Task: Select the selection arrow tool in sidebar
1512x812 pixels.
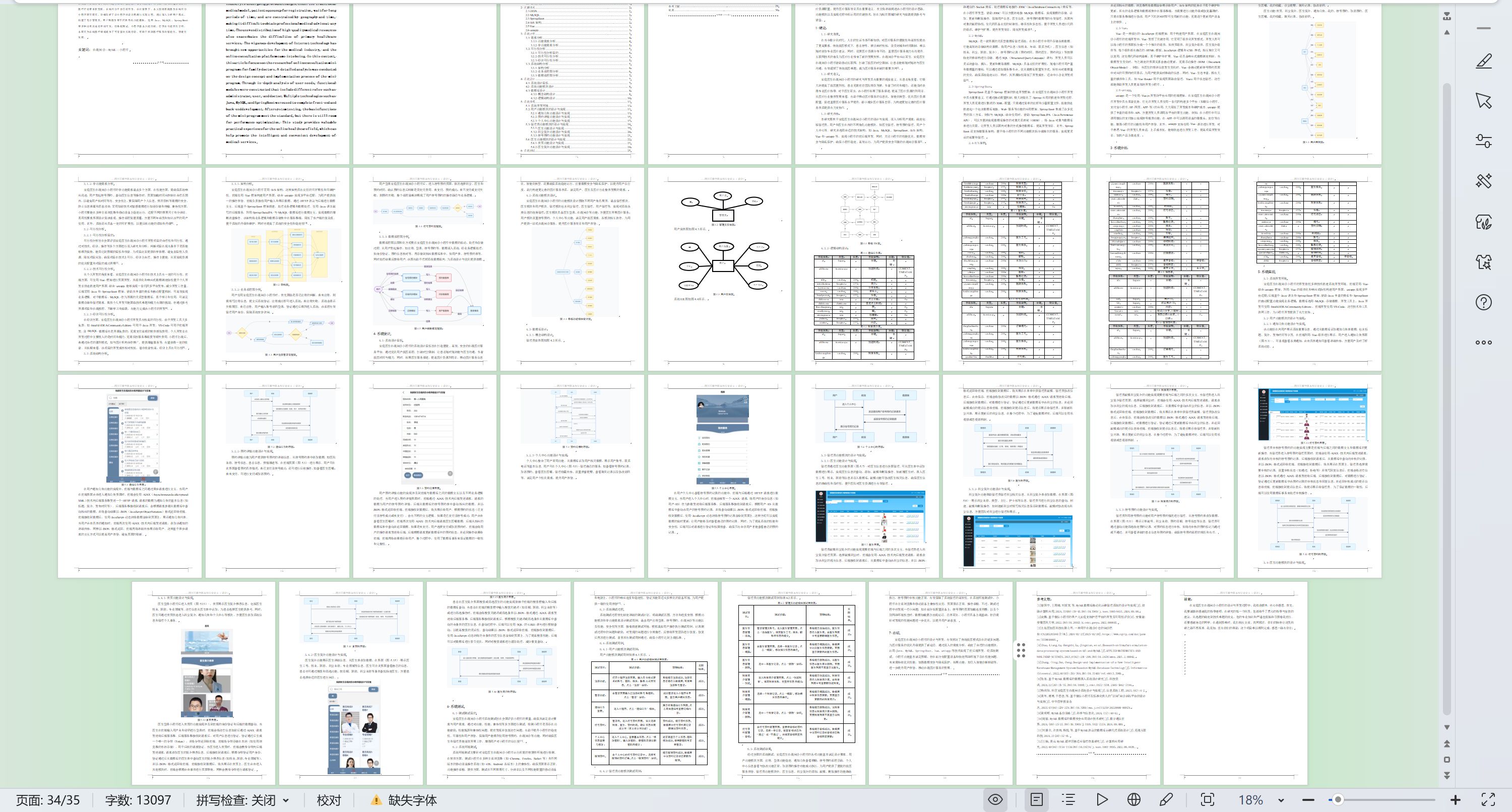Action: click(1483, 100)
